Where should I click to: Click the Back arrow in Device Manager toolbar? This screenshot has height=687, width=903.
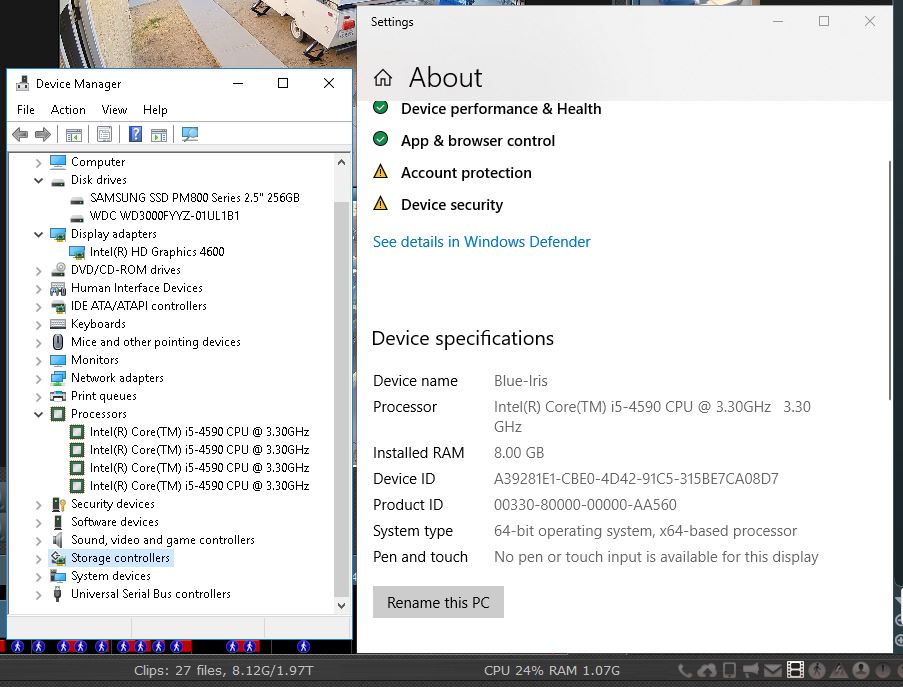(20, 135)
